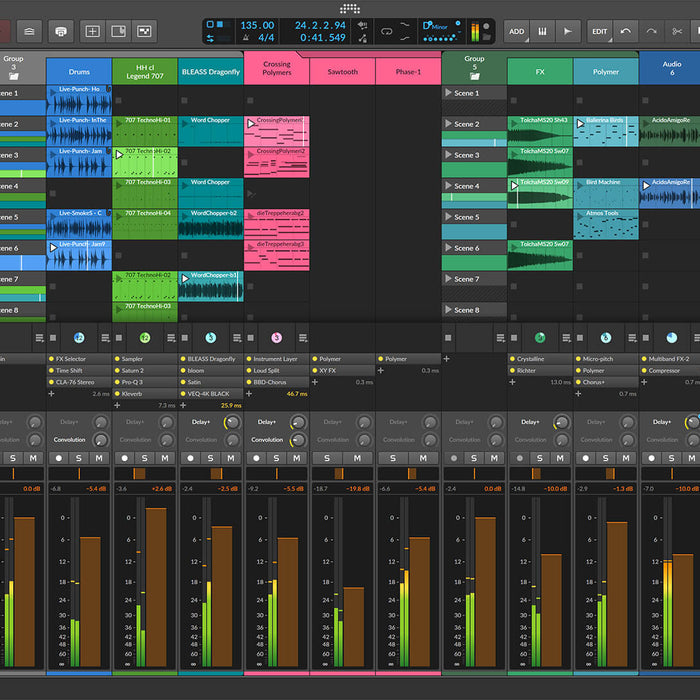Image resolution: width=700 pixels, height=700 pixels.
Task: Click the play arrow icon beside piano icon
Action: click(x=568, y=31)
